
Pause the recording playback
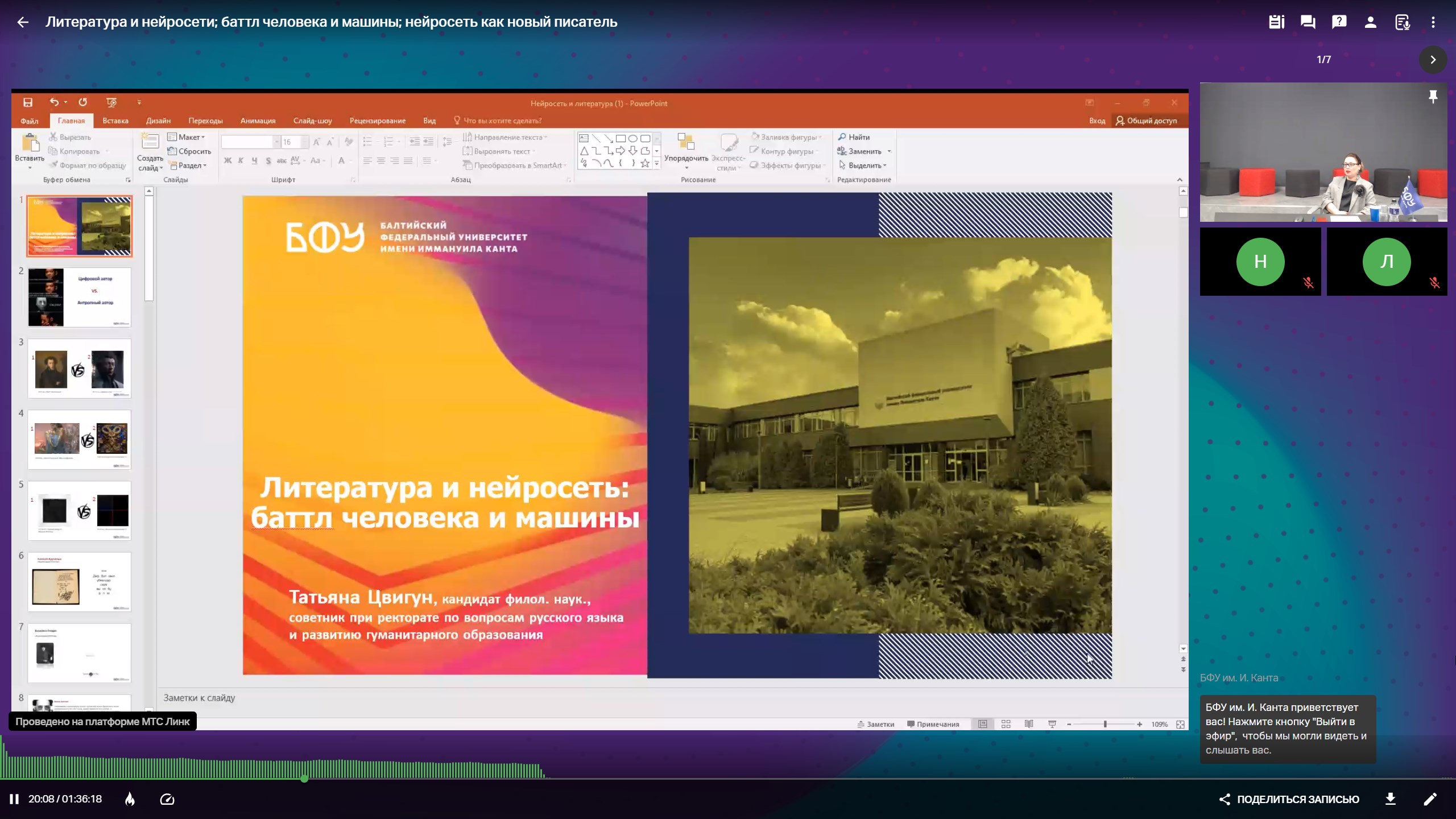click(x=14, y=799)
